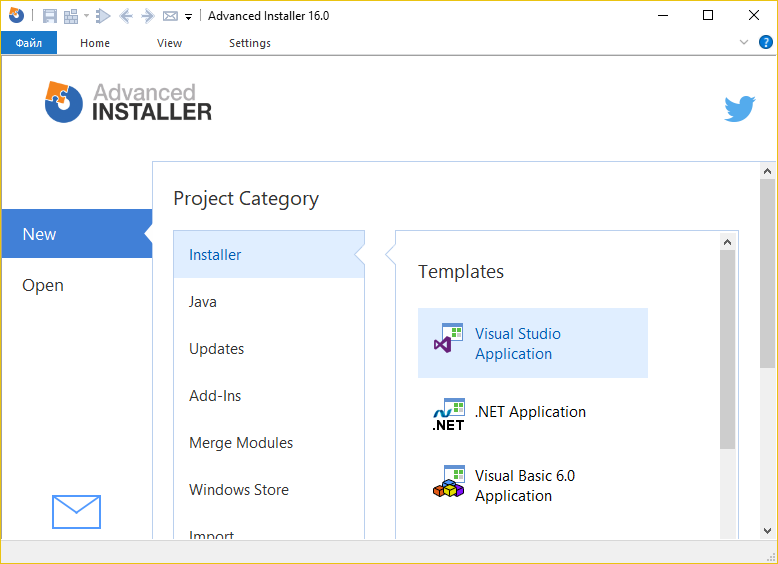778x564 pixels.
Task: Click the .NET Application template icon
Action: [449, 414]
